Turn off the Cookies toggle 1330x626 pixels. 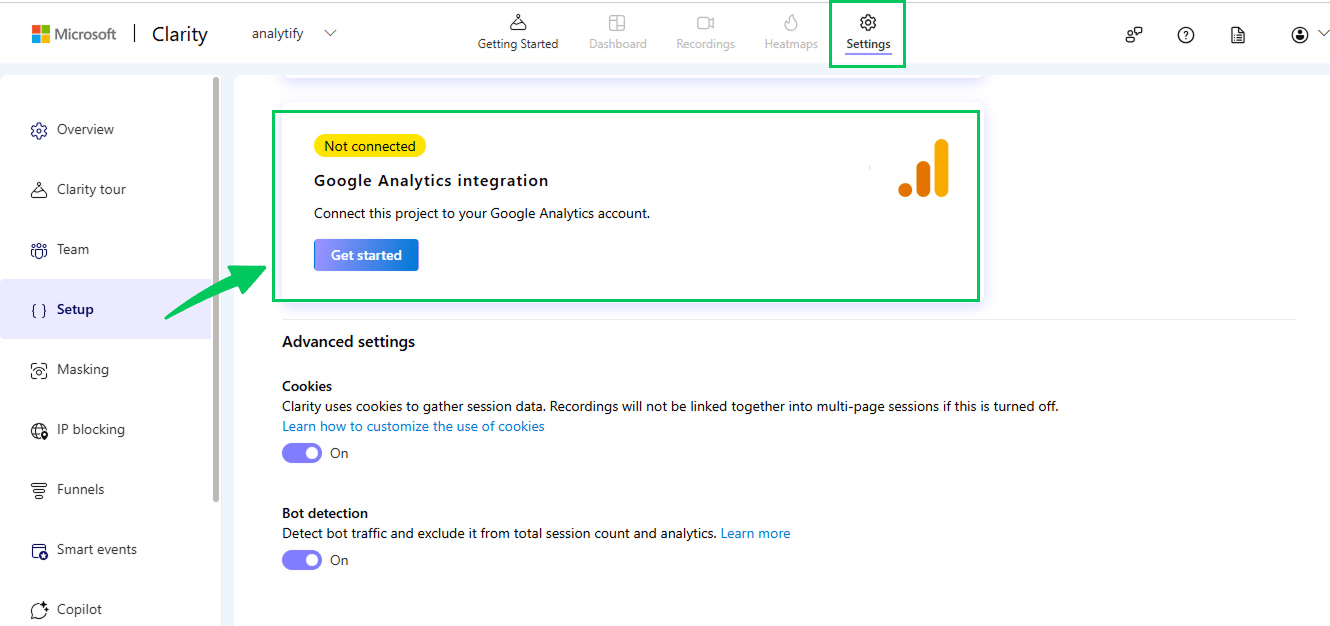[302, 453]
